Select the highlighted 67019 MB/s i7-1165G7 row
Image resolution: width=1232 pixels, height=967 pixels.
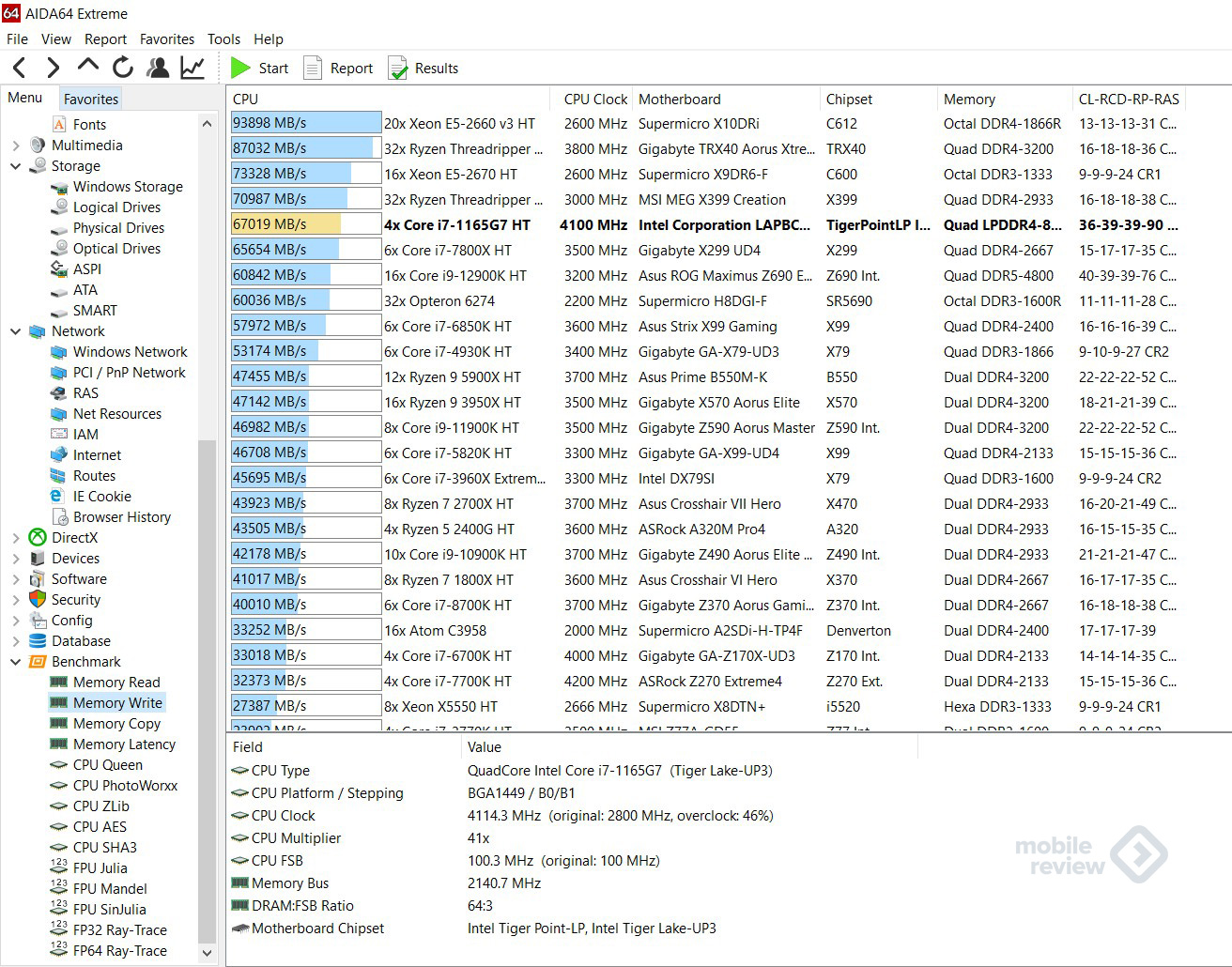706,224
